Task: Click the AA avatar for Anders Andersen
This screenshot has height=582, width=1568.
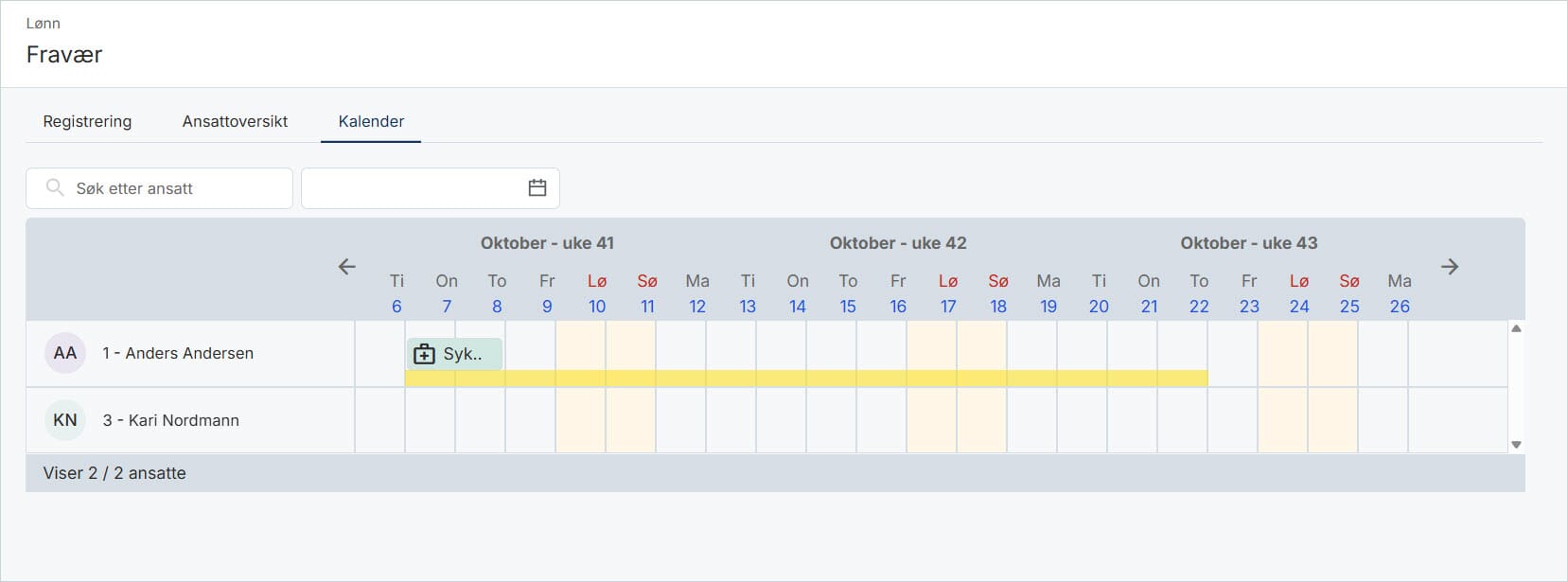Action: click(65, 353)
